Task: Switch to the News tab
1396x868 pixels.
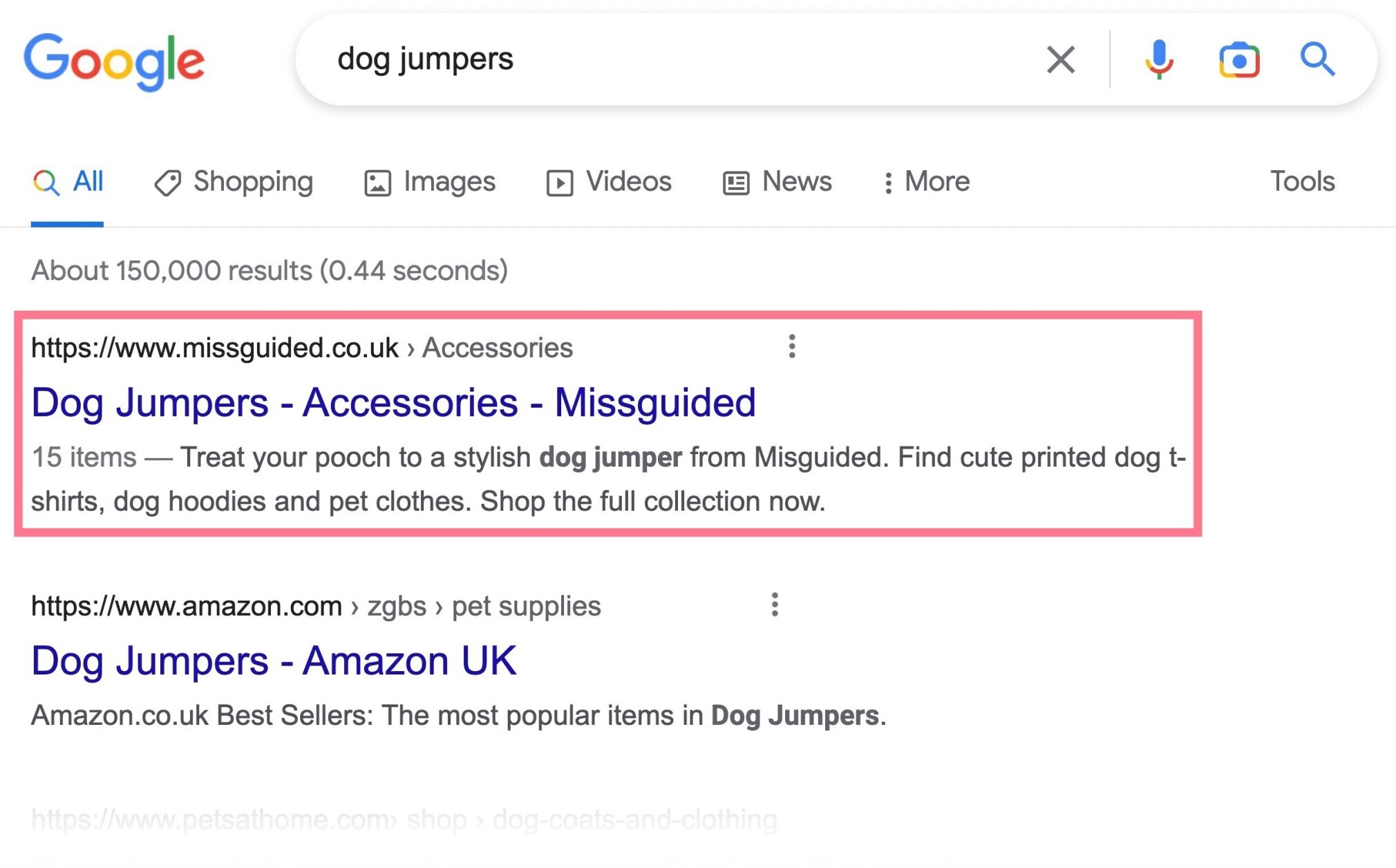Action: coord(777,182)
